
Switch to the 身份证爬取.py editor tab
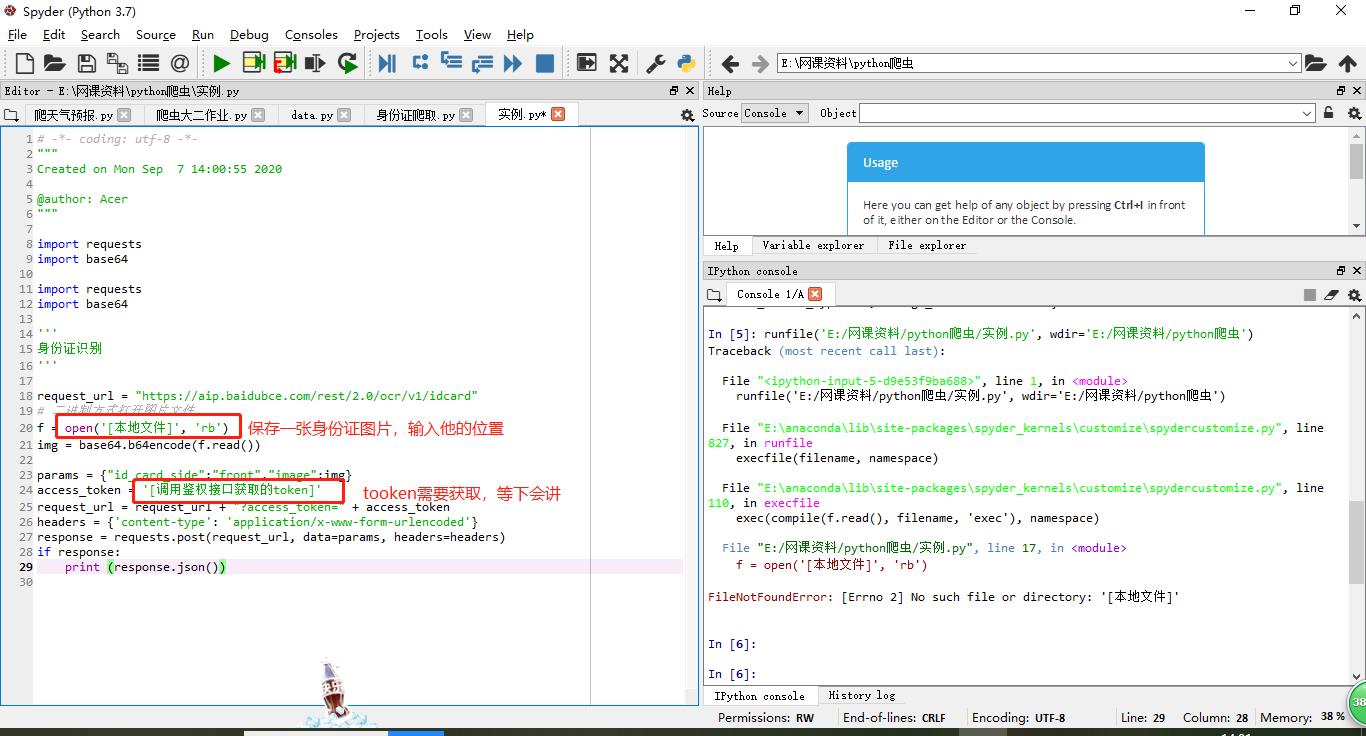423,115
